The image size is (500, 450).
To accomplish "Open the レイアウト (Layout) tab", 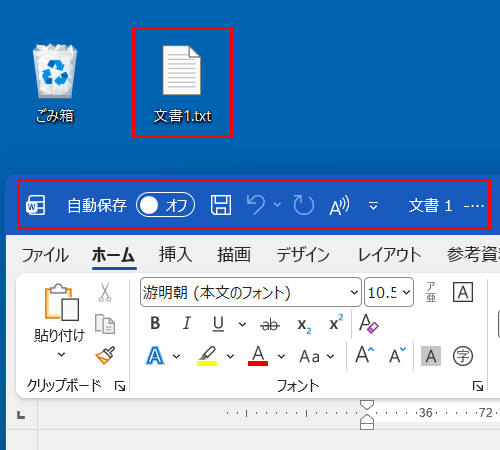I will (x=389, y=255).
